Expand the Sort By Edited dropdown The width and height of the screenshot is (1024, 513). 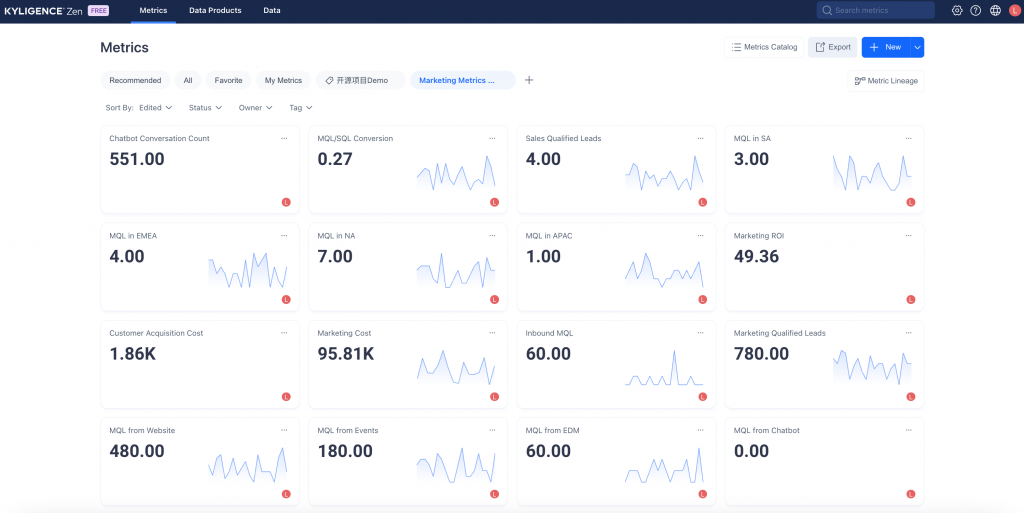pos(155,107)
